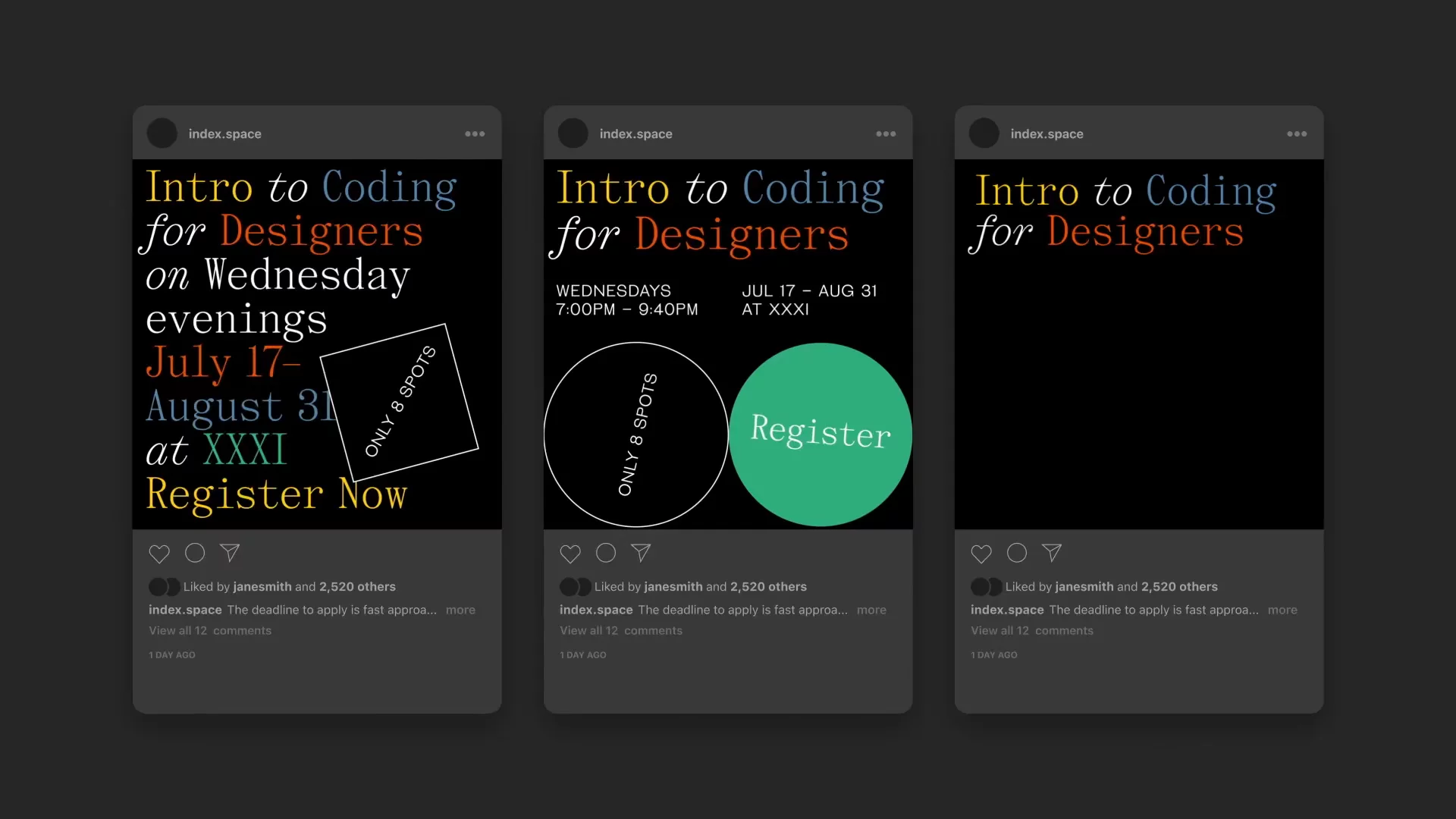Click janesmith in middle post likes
1456x819 pixels.
(x=673, y=587)
